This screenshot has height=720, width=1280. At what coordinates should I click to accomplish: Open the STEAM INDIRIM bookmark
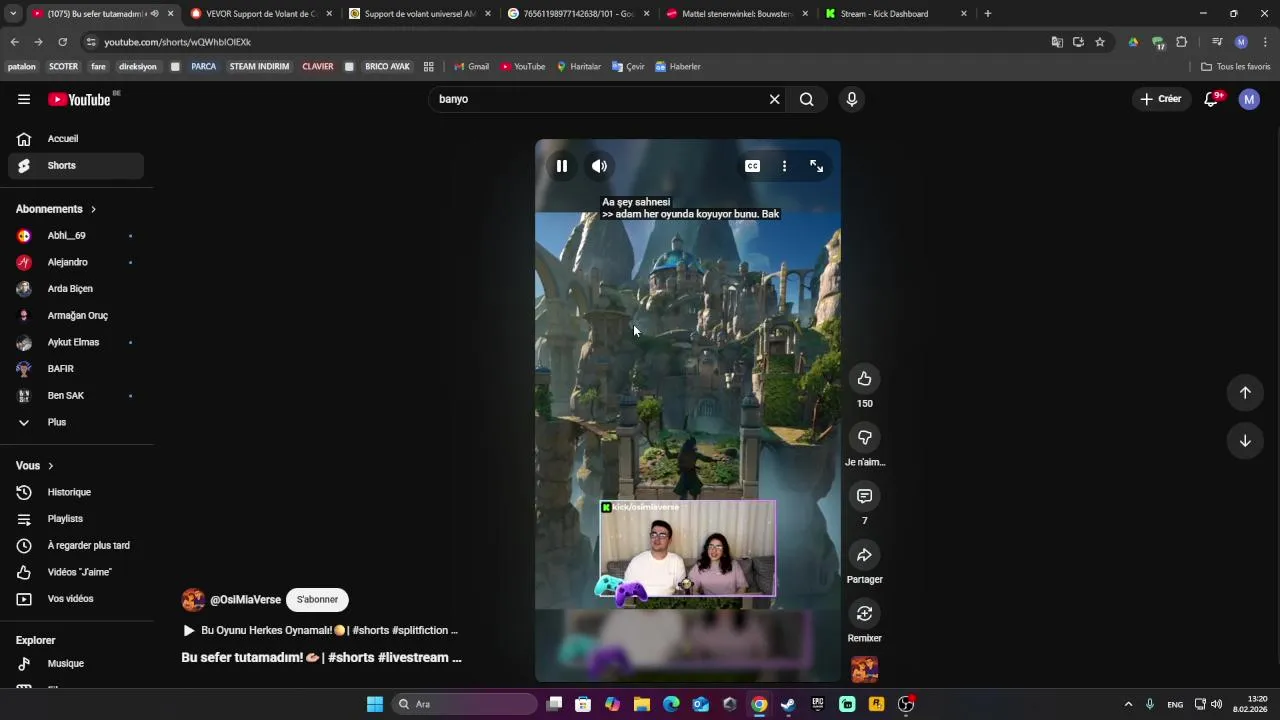(x=259, y=67)
